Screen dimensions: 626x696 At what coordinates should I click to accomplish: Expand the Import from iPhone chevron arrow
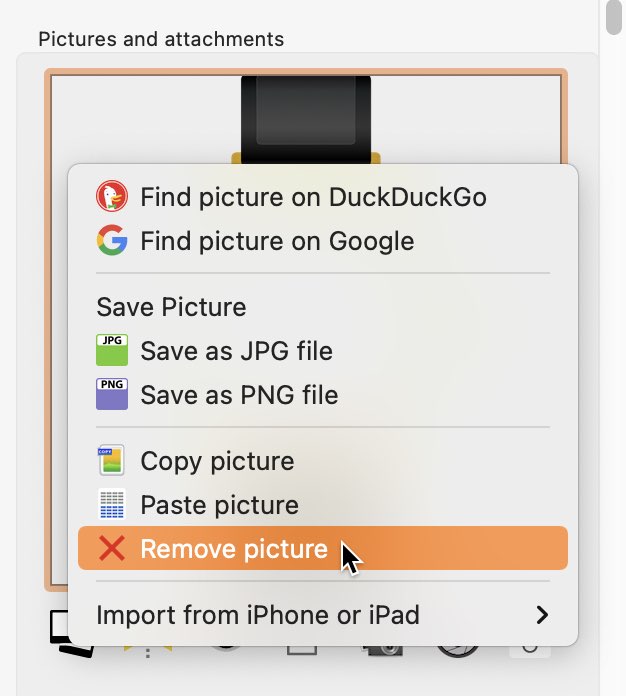coord(542,615)
